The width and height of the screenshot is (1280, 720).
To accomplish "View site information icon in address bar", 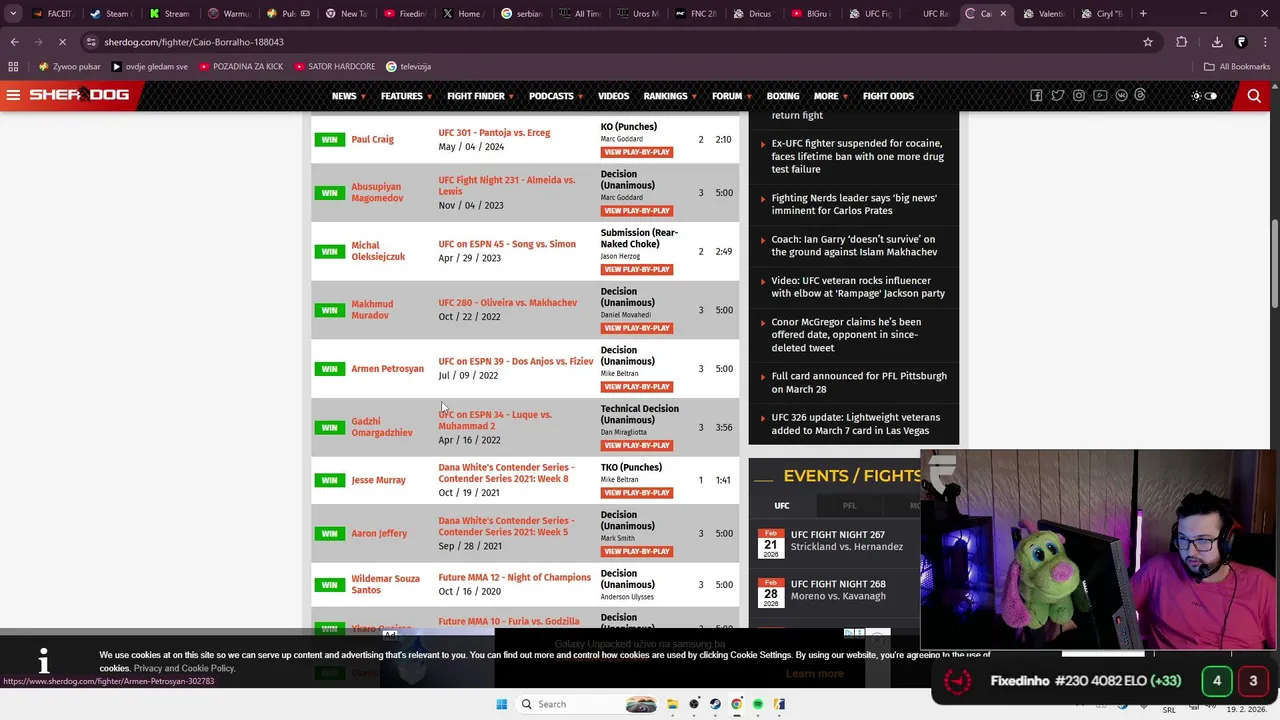I will point(91,42).
